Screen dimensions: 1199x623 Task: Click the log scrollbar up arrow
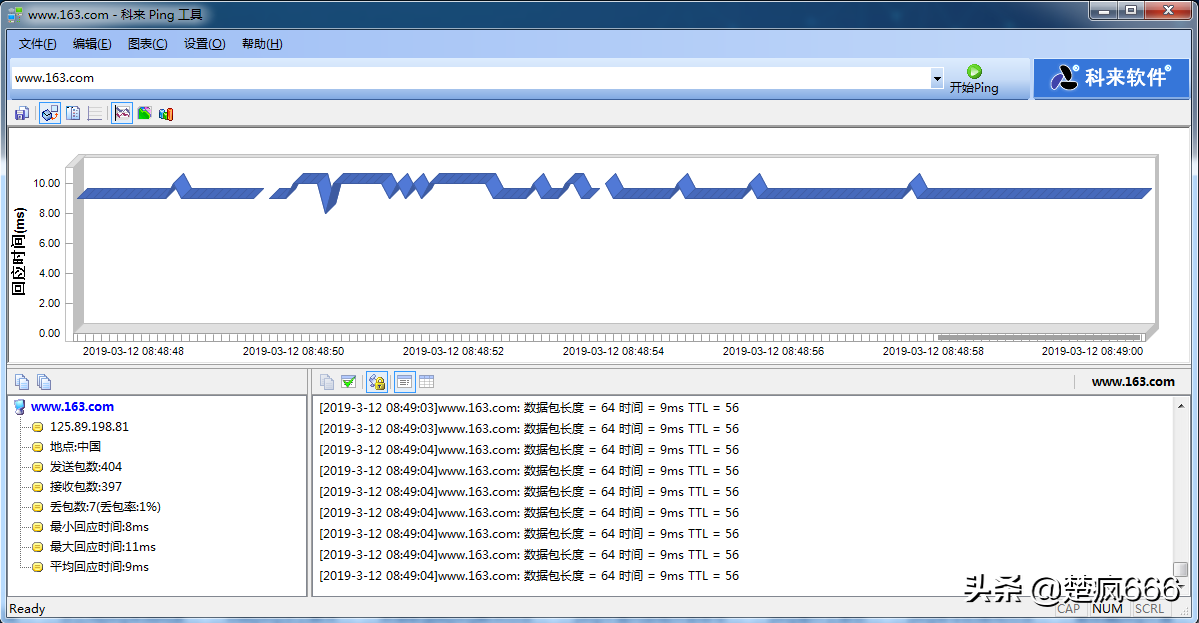(1181, 406)
